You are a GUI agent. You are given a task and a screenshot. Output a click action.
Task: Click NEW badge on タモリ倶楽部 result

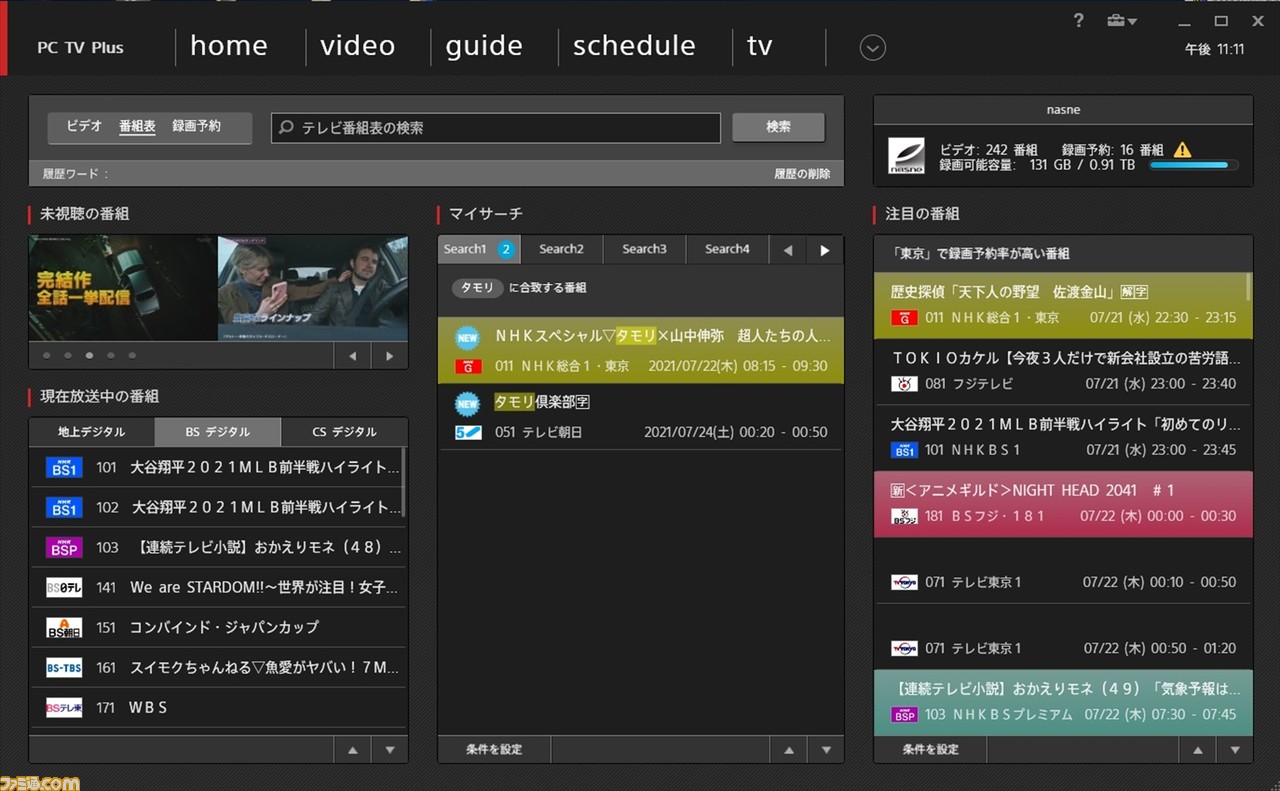467,403
